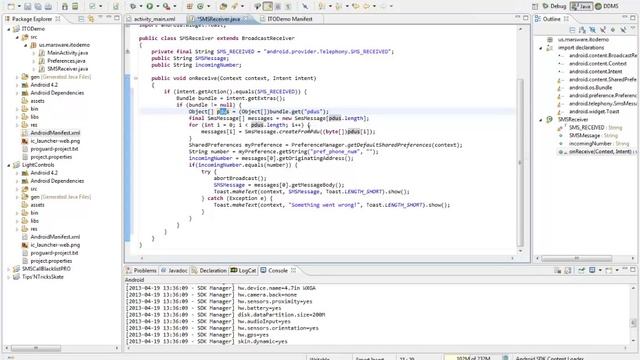Toggle Hide Non-Public Members in Outline toolbar
Viewport: 640px width, 360px height.
(x=613, y=30)
